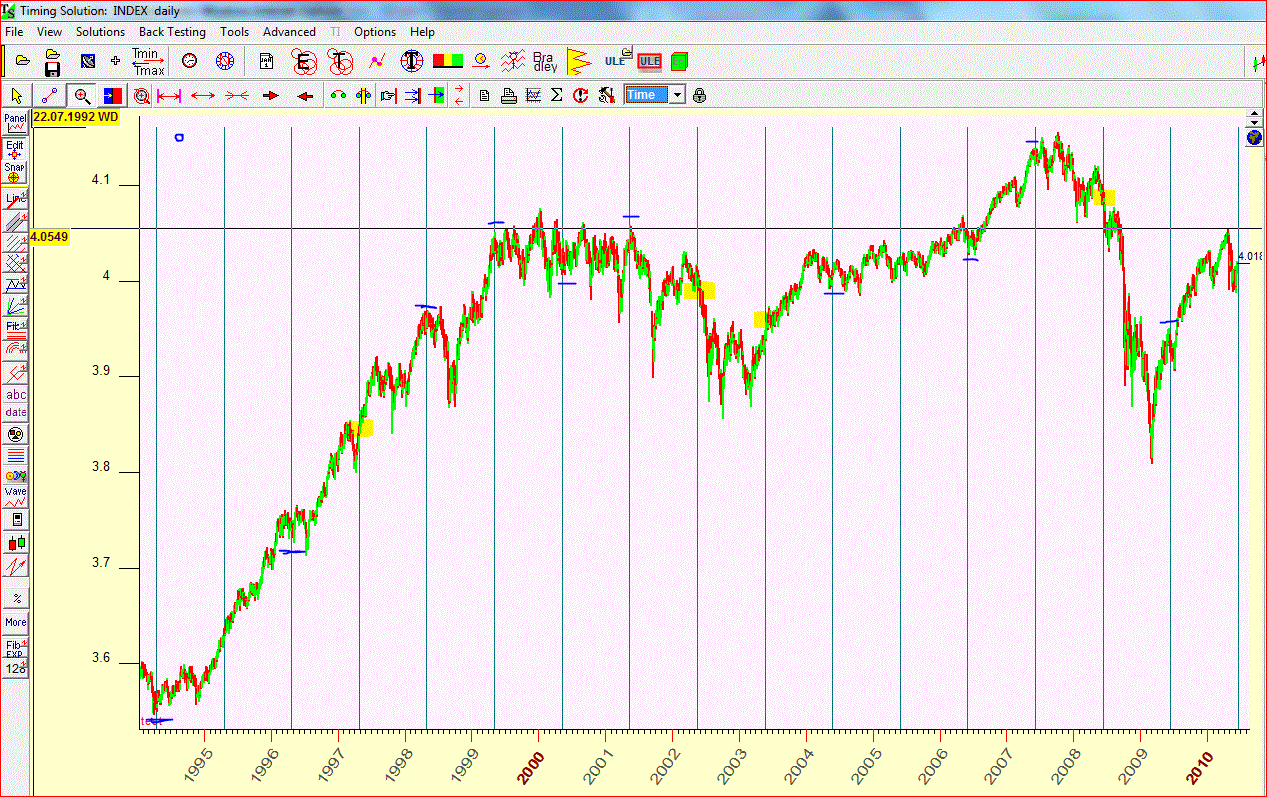Click the More button in sidebar
This screenshot has width=1267, height=797.
15,622
